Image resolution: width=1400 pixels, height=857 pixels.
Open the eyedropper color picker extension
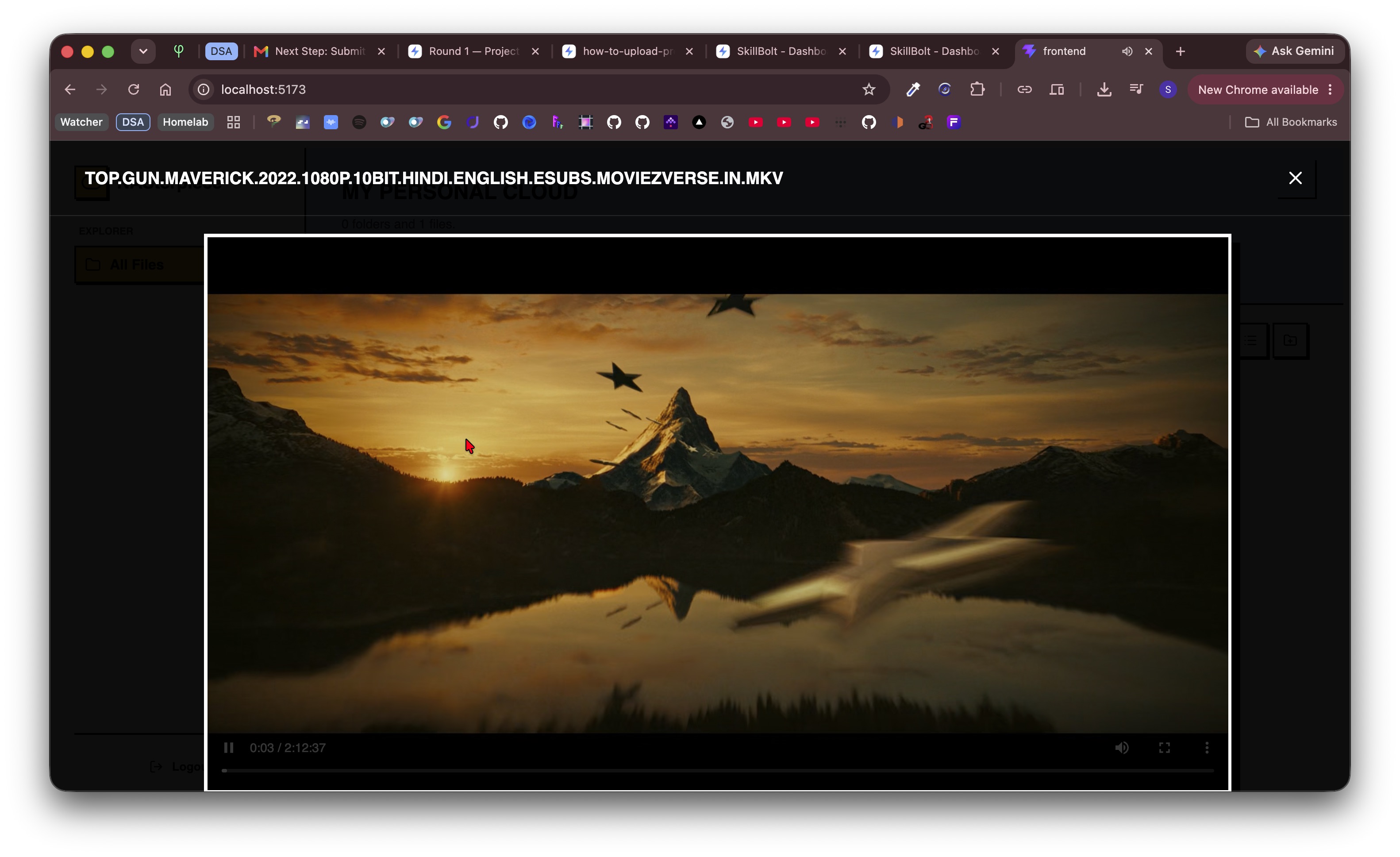(912, 89)
